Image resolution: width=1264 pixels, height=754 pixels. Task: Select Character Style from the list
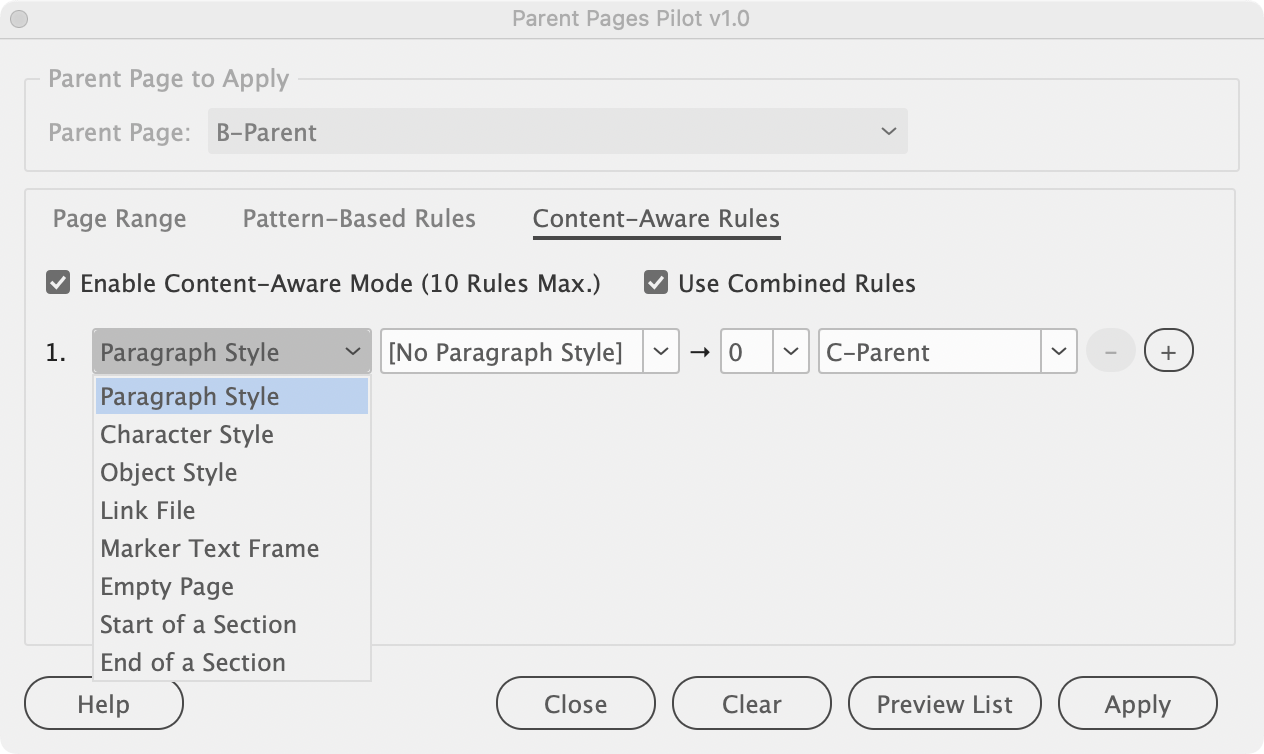(x=187, y=435)
